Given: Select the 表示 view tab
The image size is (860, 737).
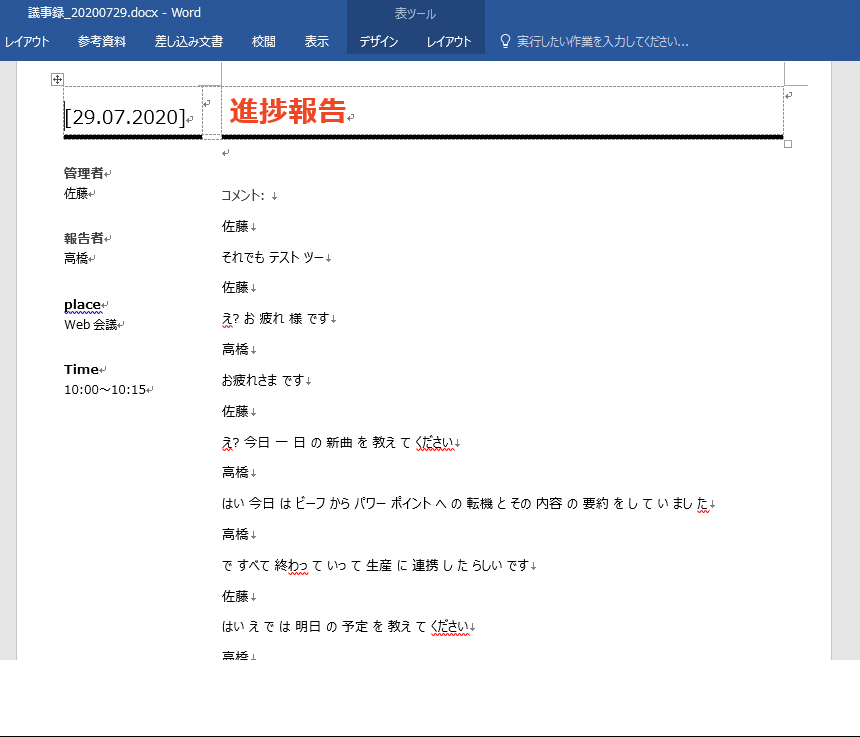Looking at the screenshot, I should [317, 42].
